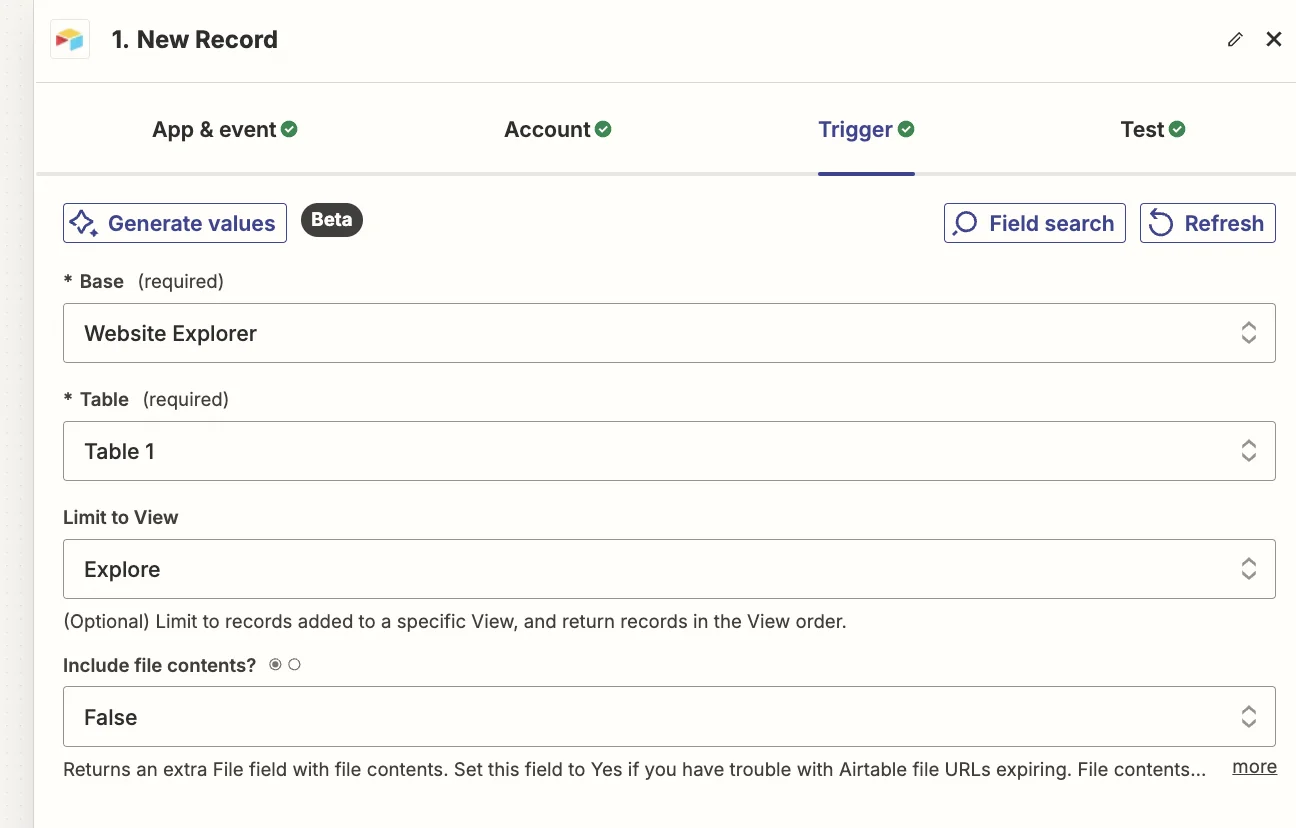Screen dimensions: 1296x828
Task: Click green checkmark beside Test
Action: pyautogui.click(x=1177, y=129)
